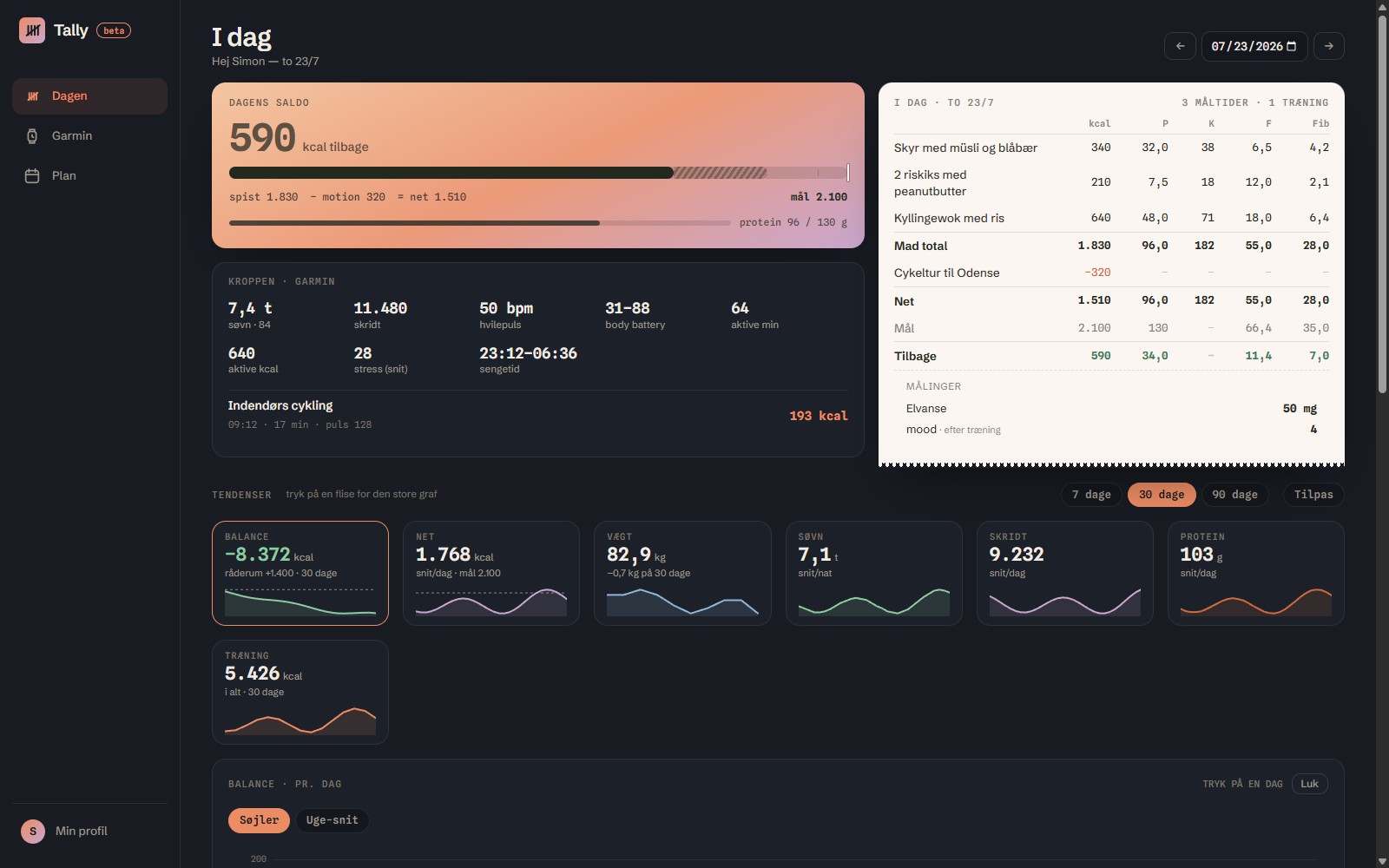Open the Træning trend tile
1389x868 pixels.
pyautogui.click(x=300, y=692)
